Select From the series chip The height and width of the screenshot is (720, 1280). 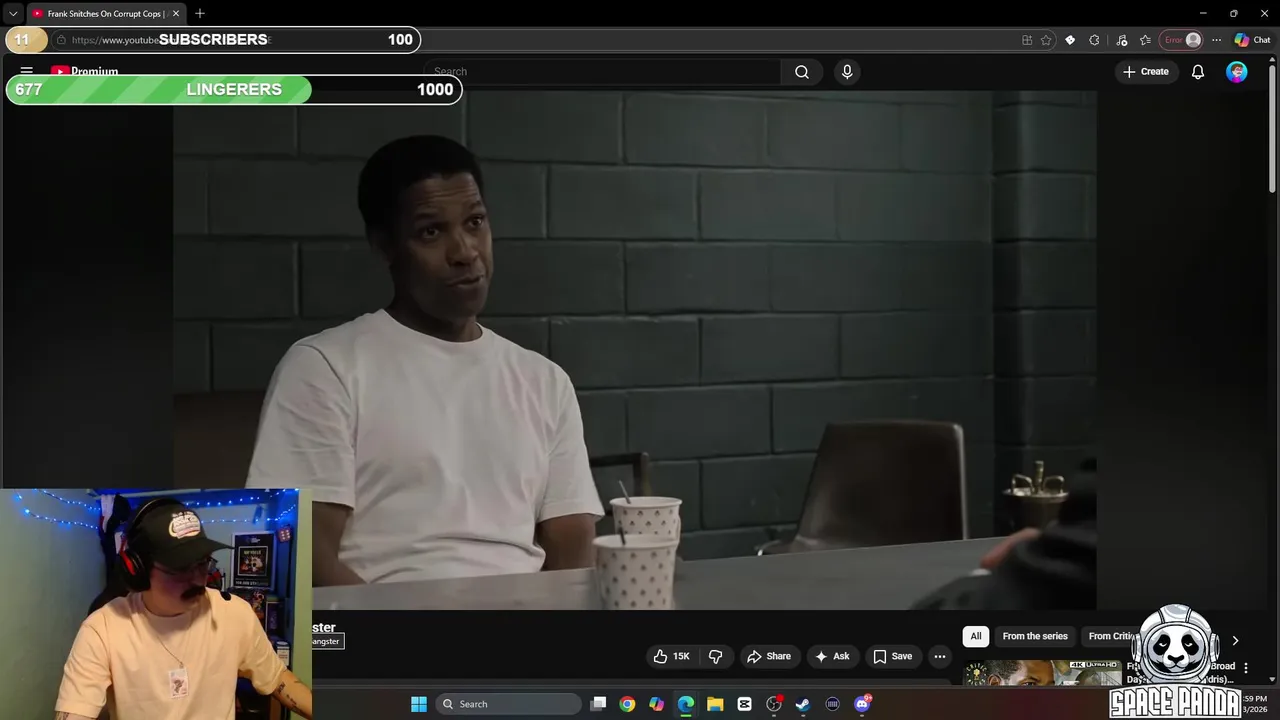point(1035,636)
